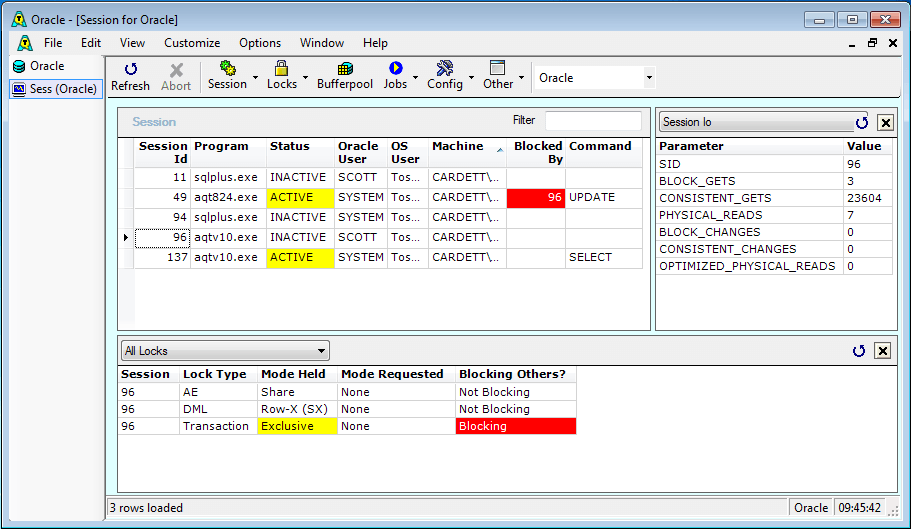Viewport: 911px width, 529px height.
Task: Click the SELECT command cell
Action: click(x=604, y=257)
